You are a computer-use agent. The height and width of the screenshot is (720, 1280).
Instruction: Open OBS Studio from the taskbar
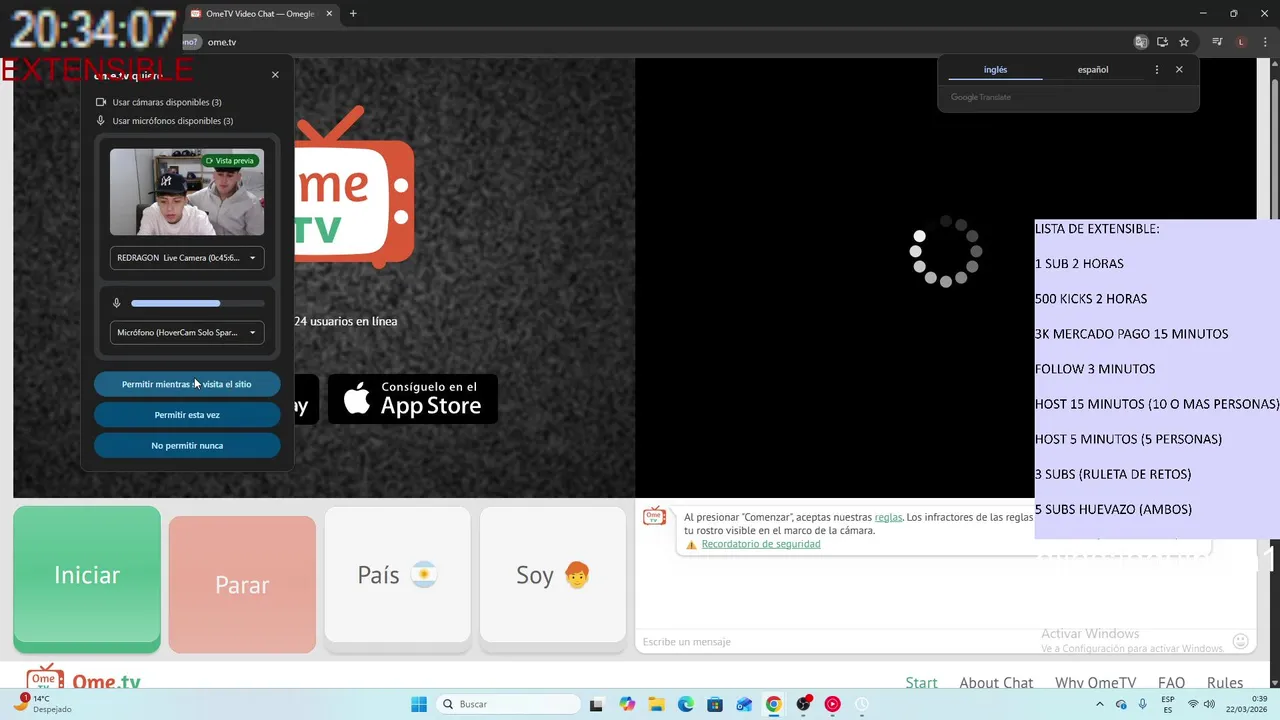[804, 704]
